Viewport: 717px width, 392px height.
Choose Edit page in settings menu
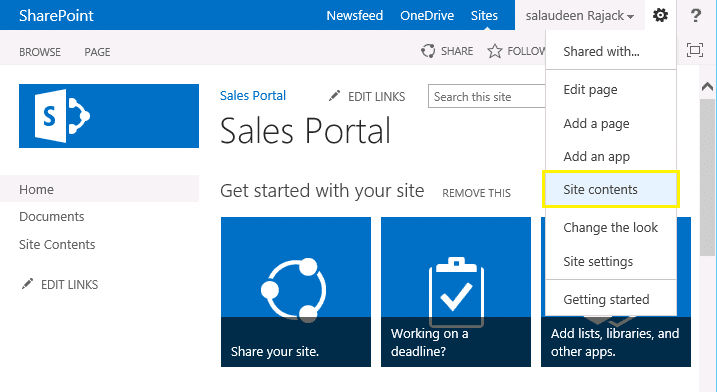pyautogui.click(x=611, y=89)
